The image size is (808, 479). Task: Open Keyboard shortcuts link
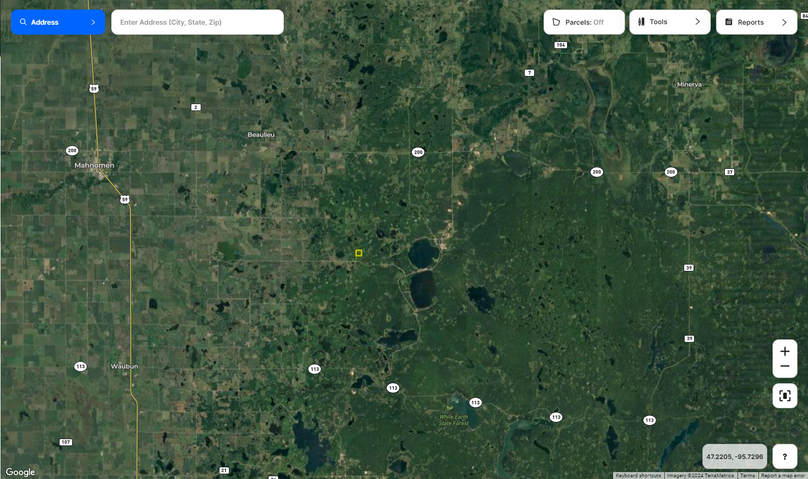pos(638,475)
